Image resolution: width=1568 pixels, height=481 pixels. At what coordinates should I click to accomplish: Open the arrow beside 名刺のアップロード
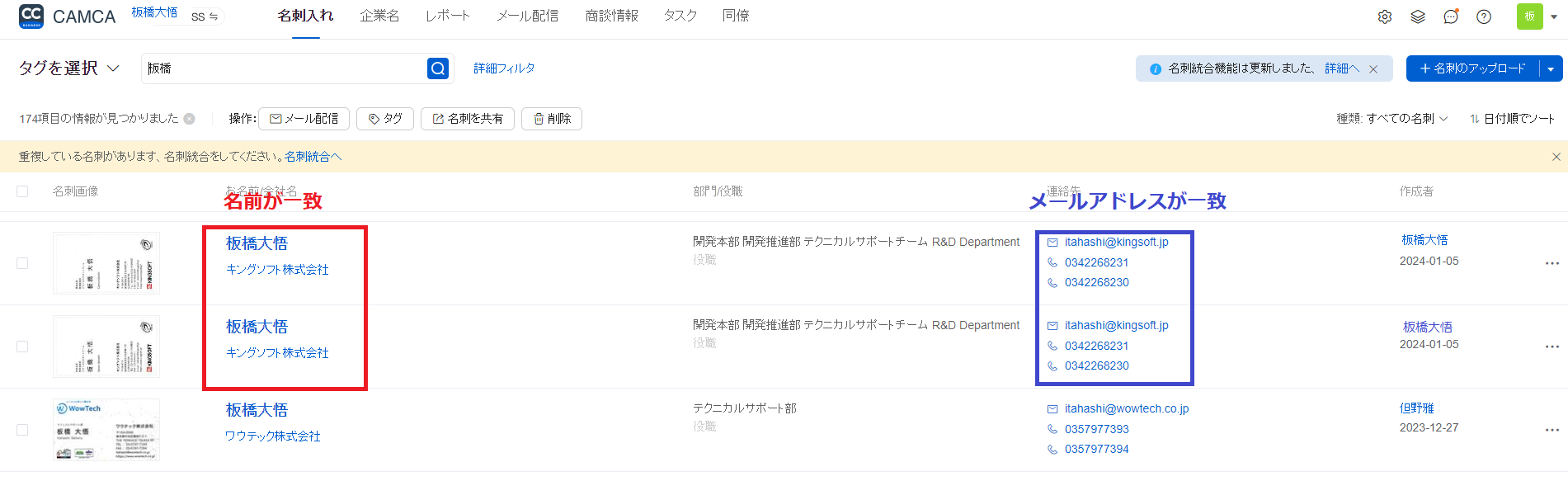(1551, 69)
